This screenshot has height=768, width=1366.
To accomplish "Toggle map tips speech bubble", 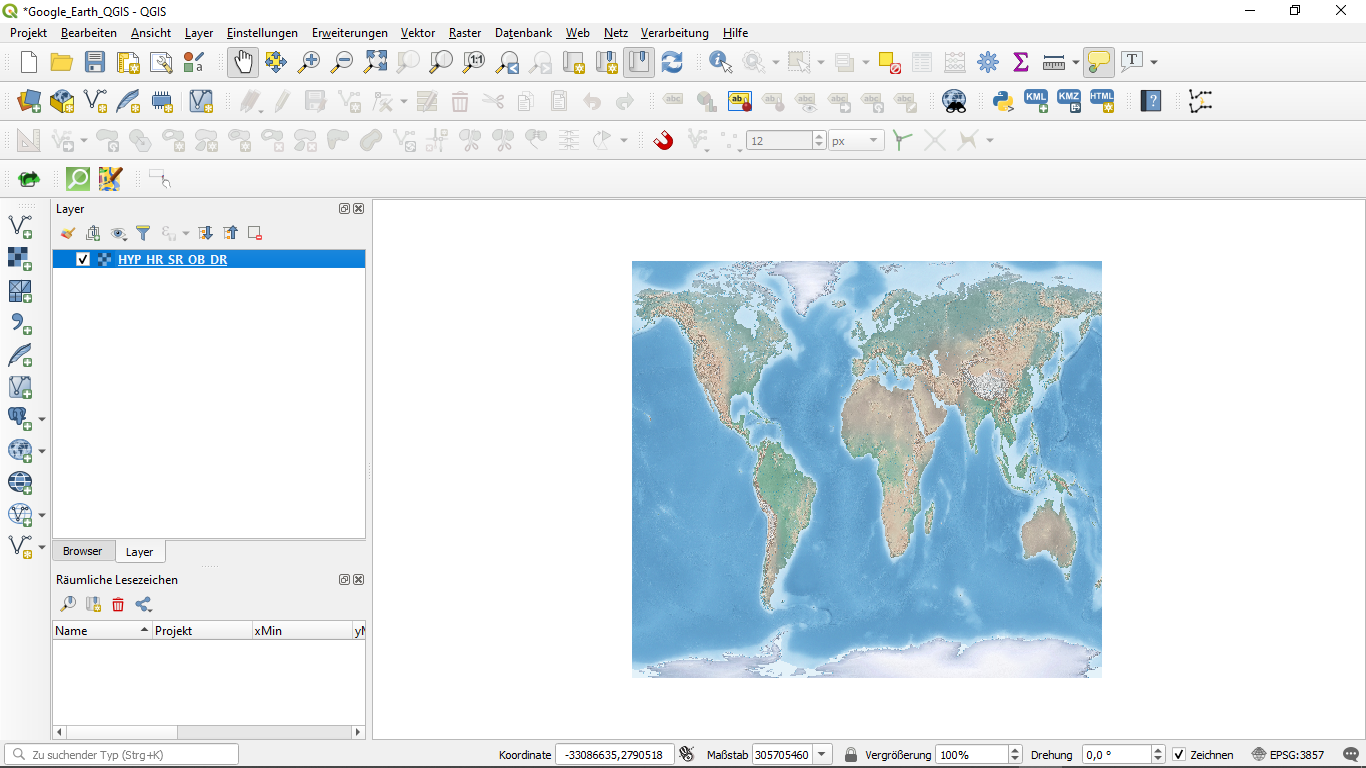I will coord(1099,62).
